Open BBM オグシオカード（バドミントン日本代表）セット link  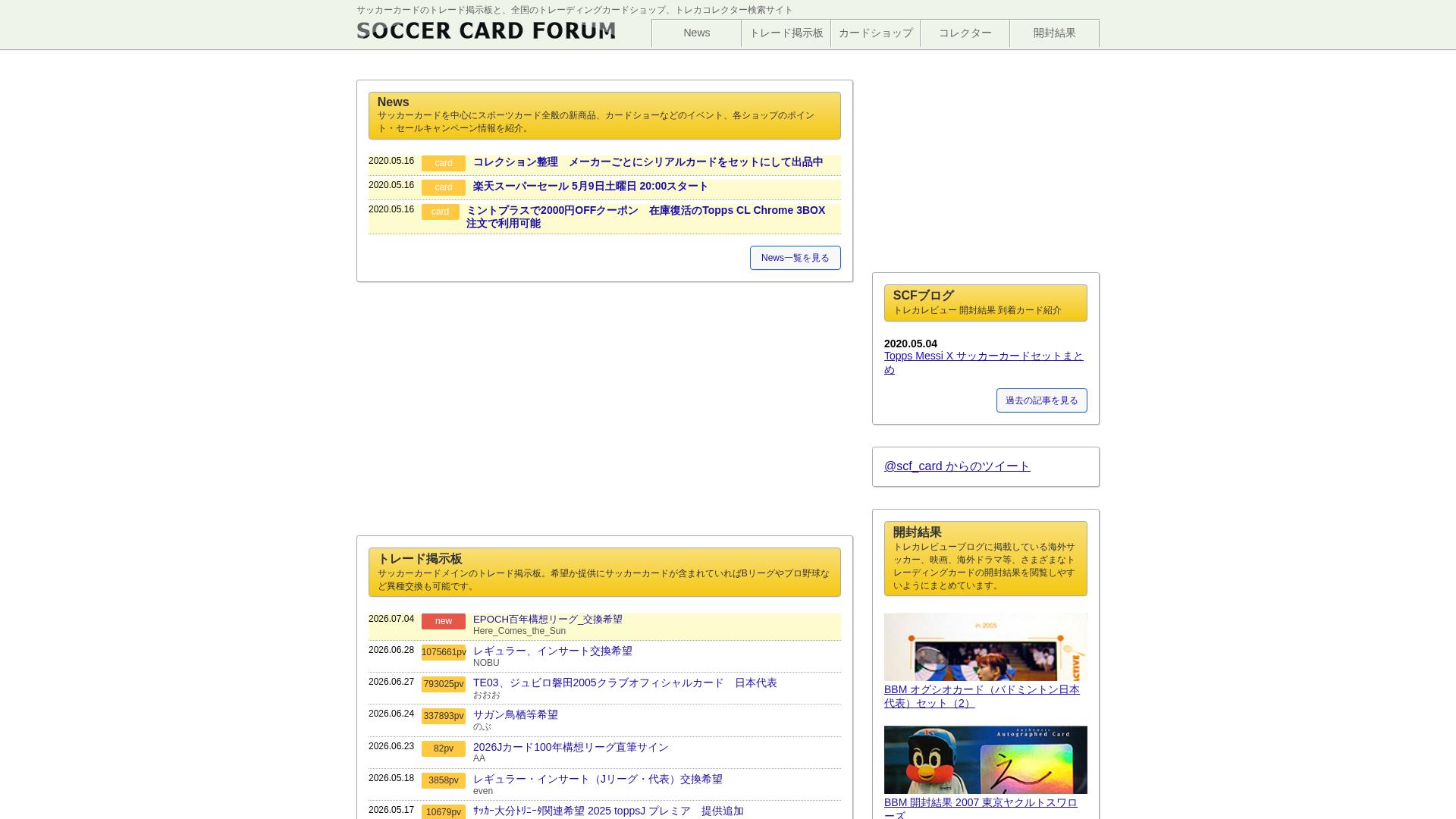982,696
